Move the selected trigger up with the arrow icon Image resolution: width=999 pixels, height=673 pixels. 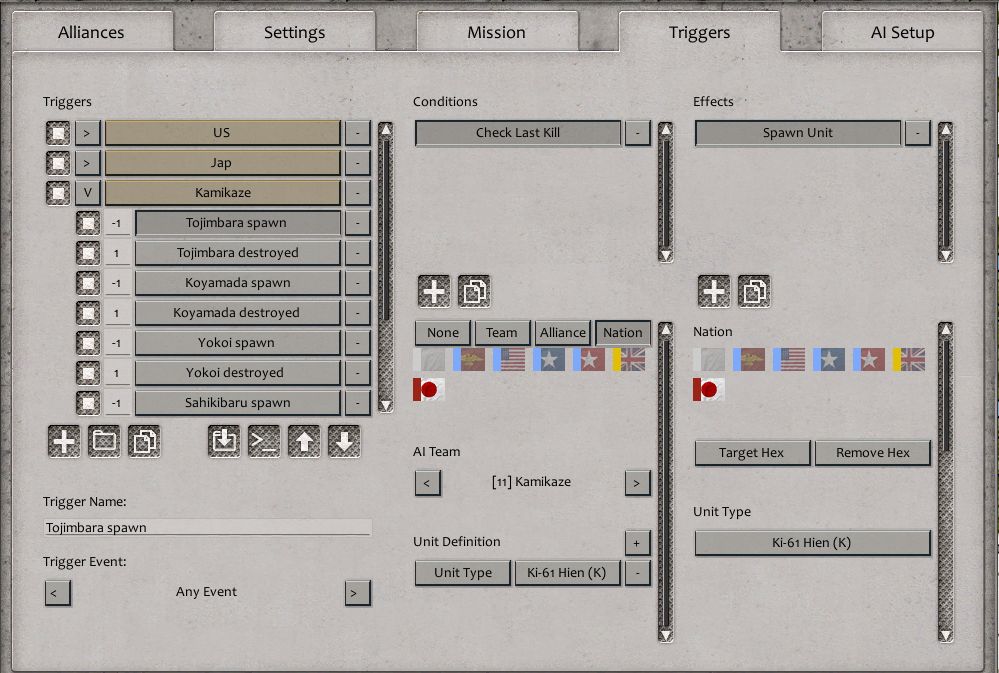coord(304,441)
